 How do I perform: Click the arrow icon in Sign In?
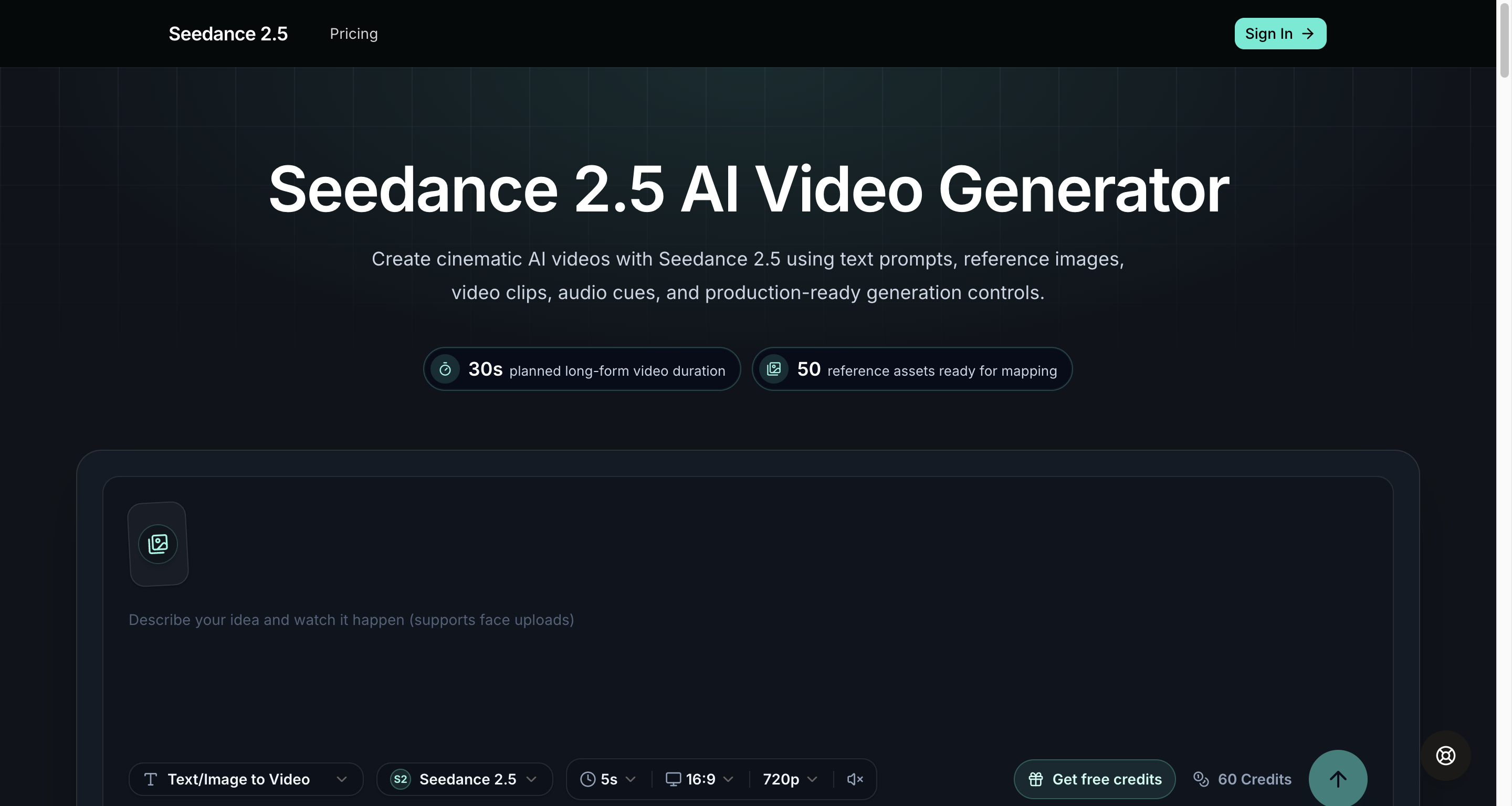1307,34
